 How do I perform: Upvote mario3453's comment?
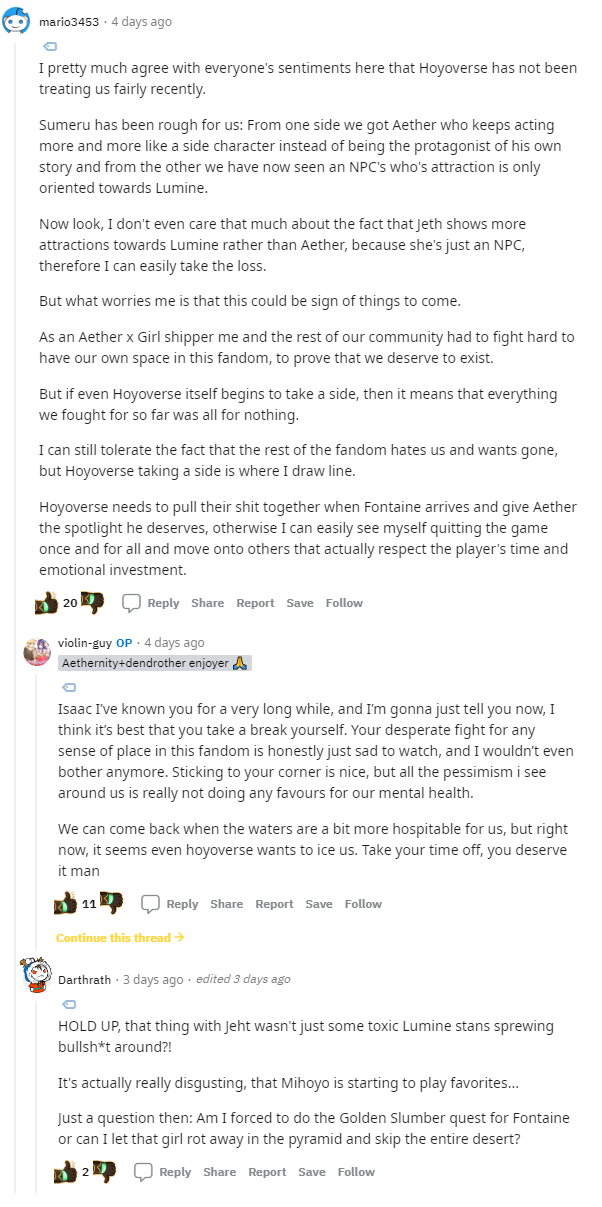coord(47,603)
